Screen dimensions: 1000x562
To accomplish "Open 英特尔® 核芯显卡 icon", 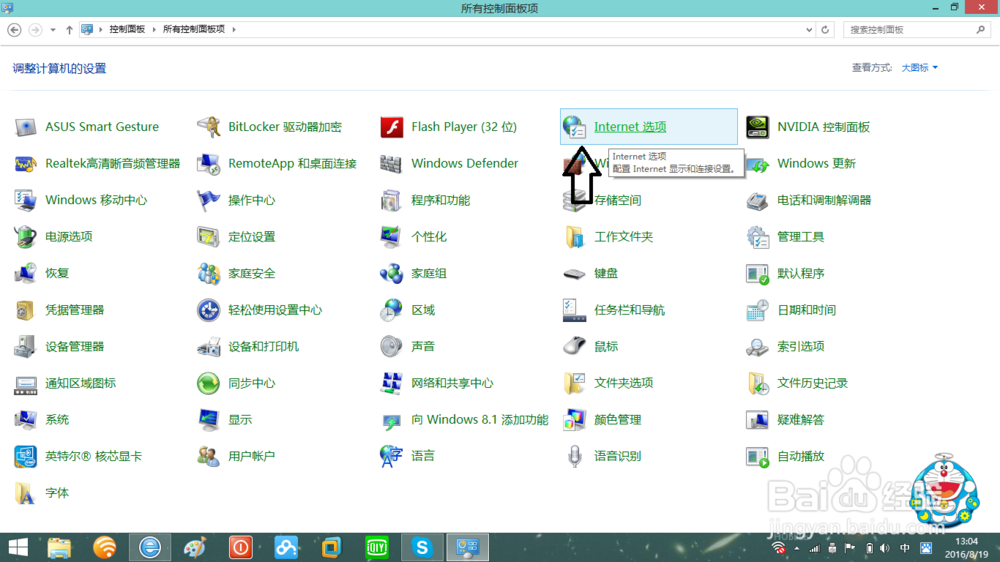I will [x=25, y=456].
